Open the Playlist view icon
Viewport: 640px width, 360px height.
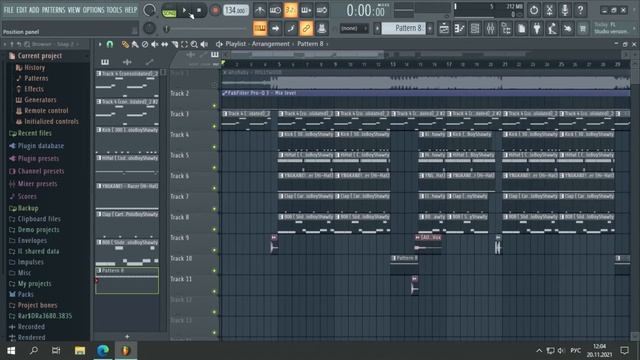(x=444, y=28)
